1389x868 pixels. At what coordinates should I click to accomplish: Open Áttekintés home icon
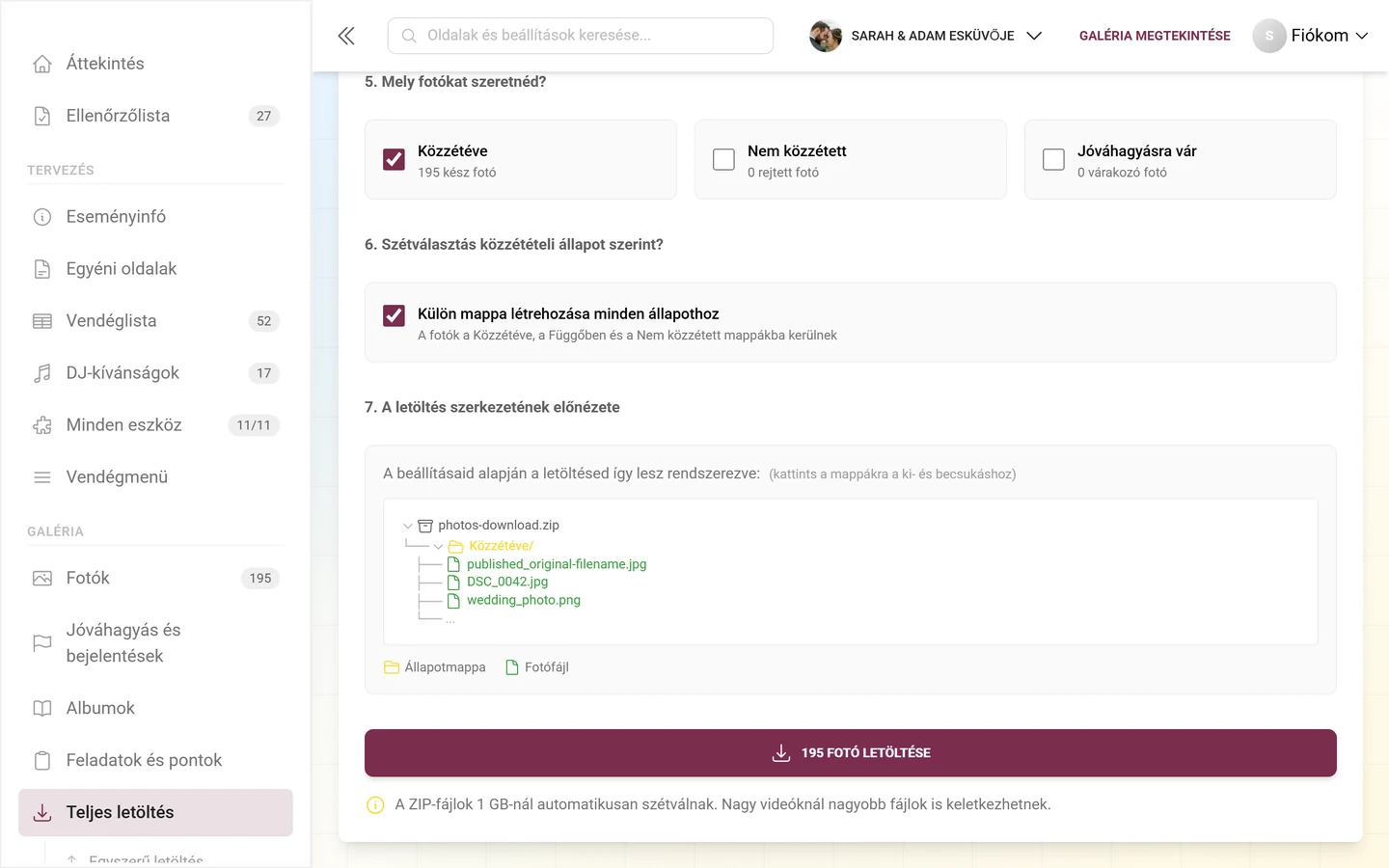pos(42,64)
